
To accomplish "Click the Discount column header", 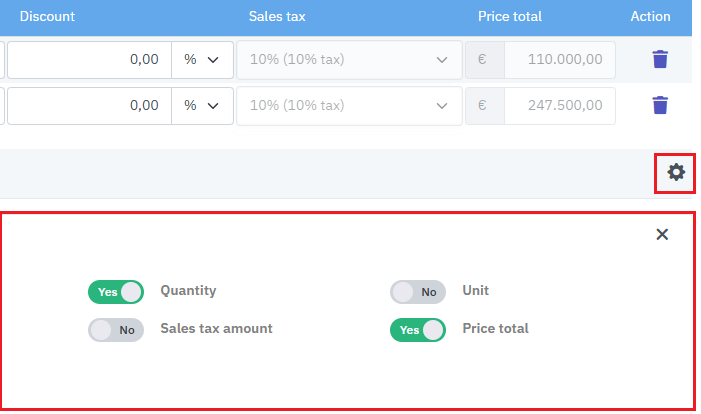I will (47, 17).
